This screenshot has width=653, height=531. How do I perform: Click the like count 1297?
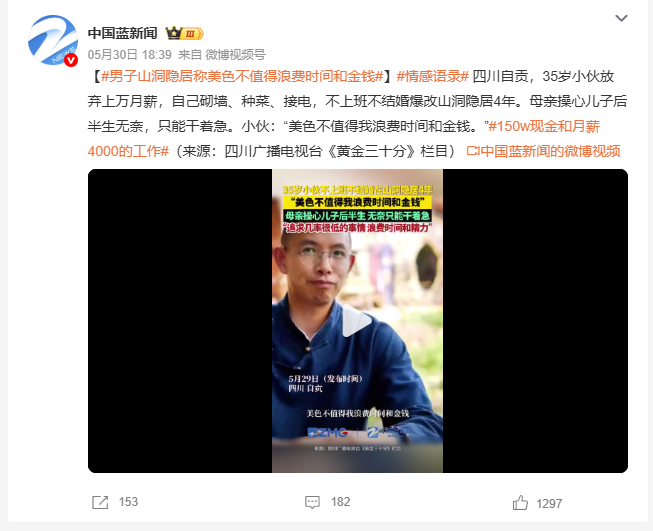(x=549, y=504)
